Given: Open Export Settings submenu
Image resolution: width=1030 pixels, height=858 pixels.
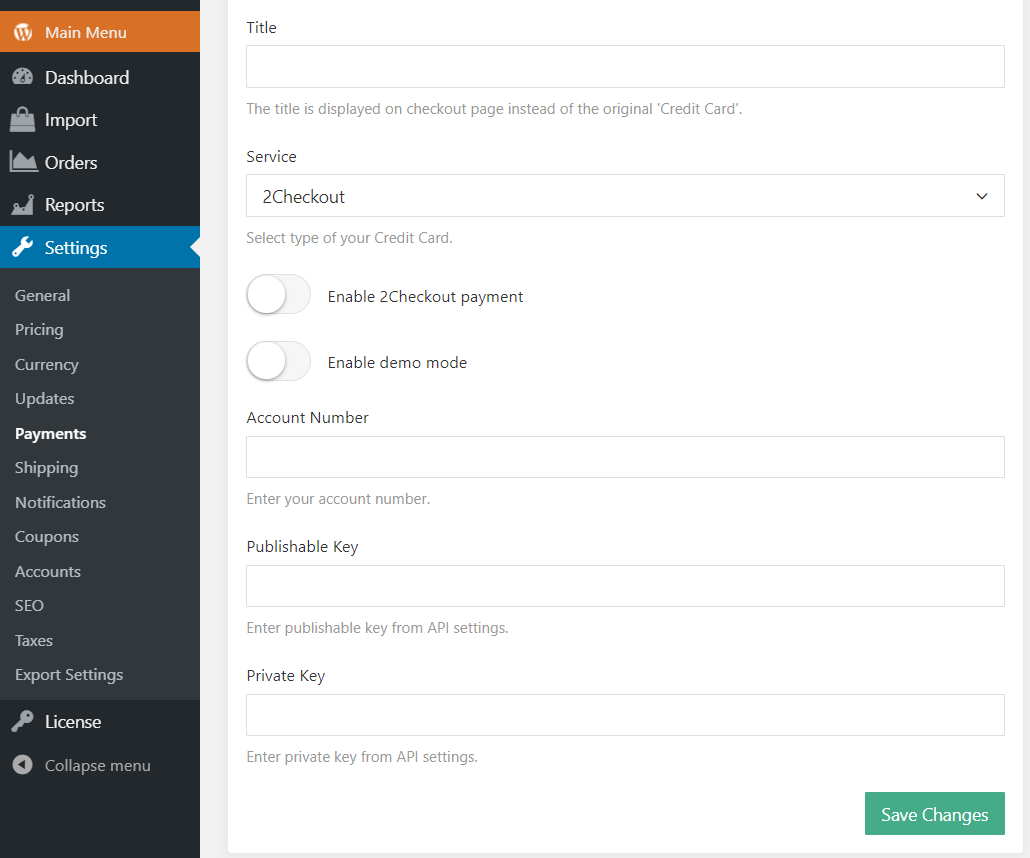Looking at the screenshot, I should coord(69,675).
